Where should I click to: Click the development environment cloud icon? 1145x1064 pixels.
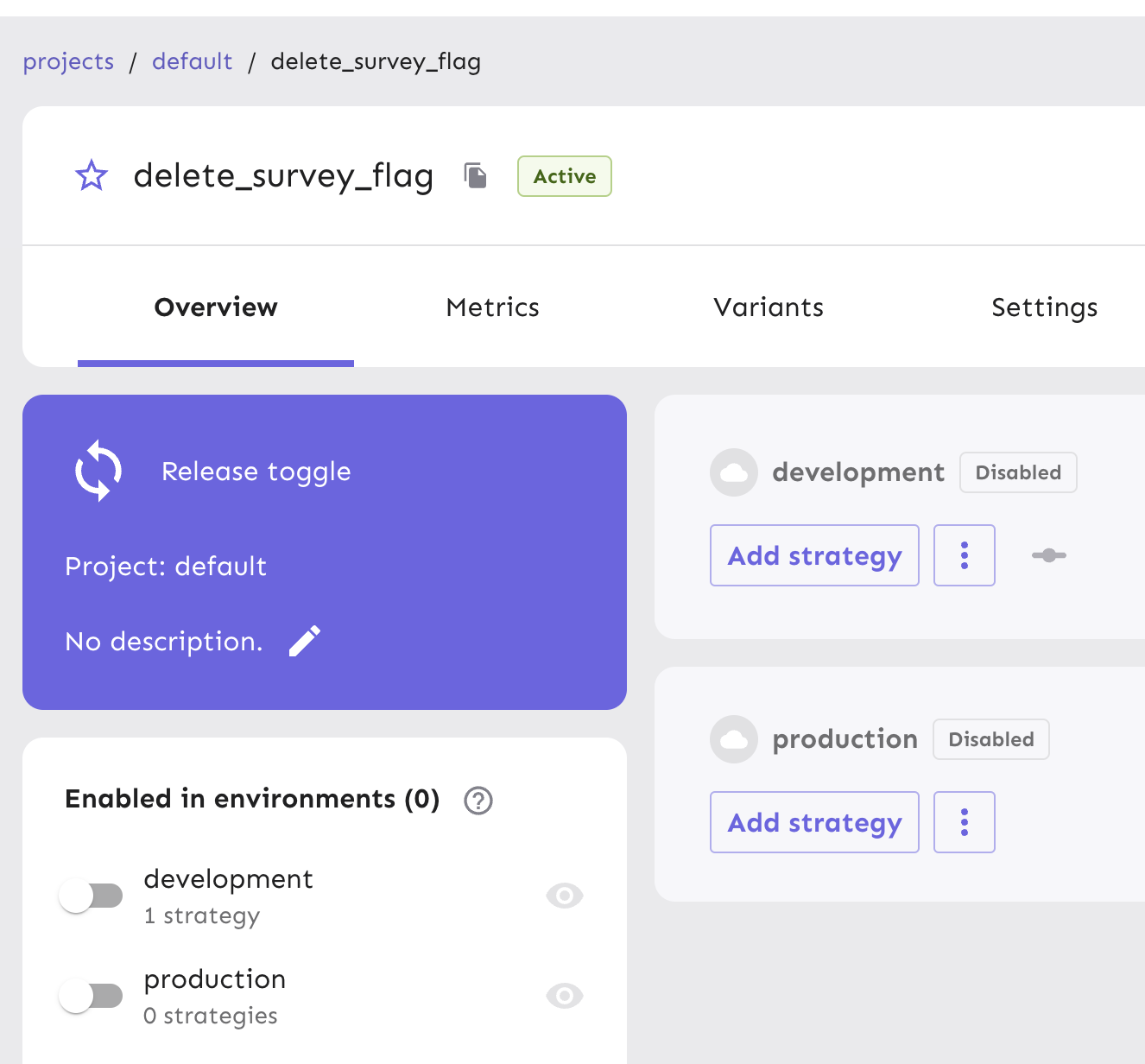click(x=733, y=472)
